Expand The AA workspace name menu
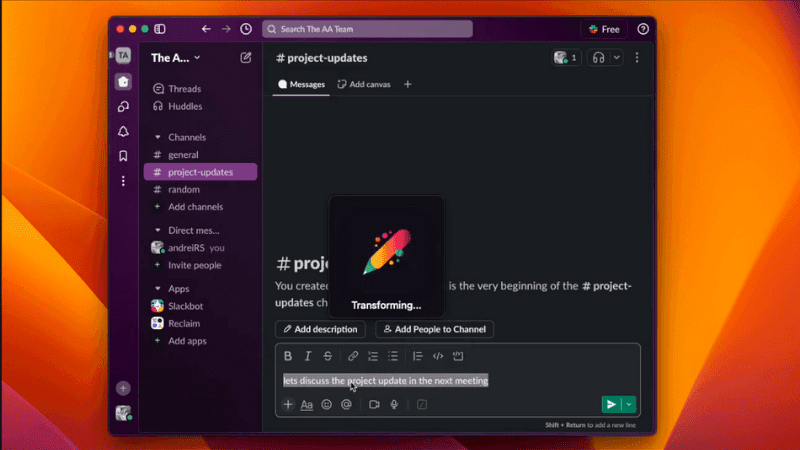This screenshot has height=450, width=800. pos(176,58)
